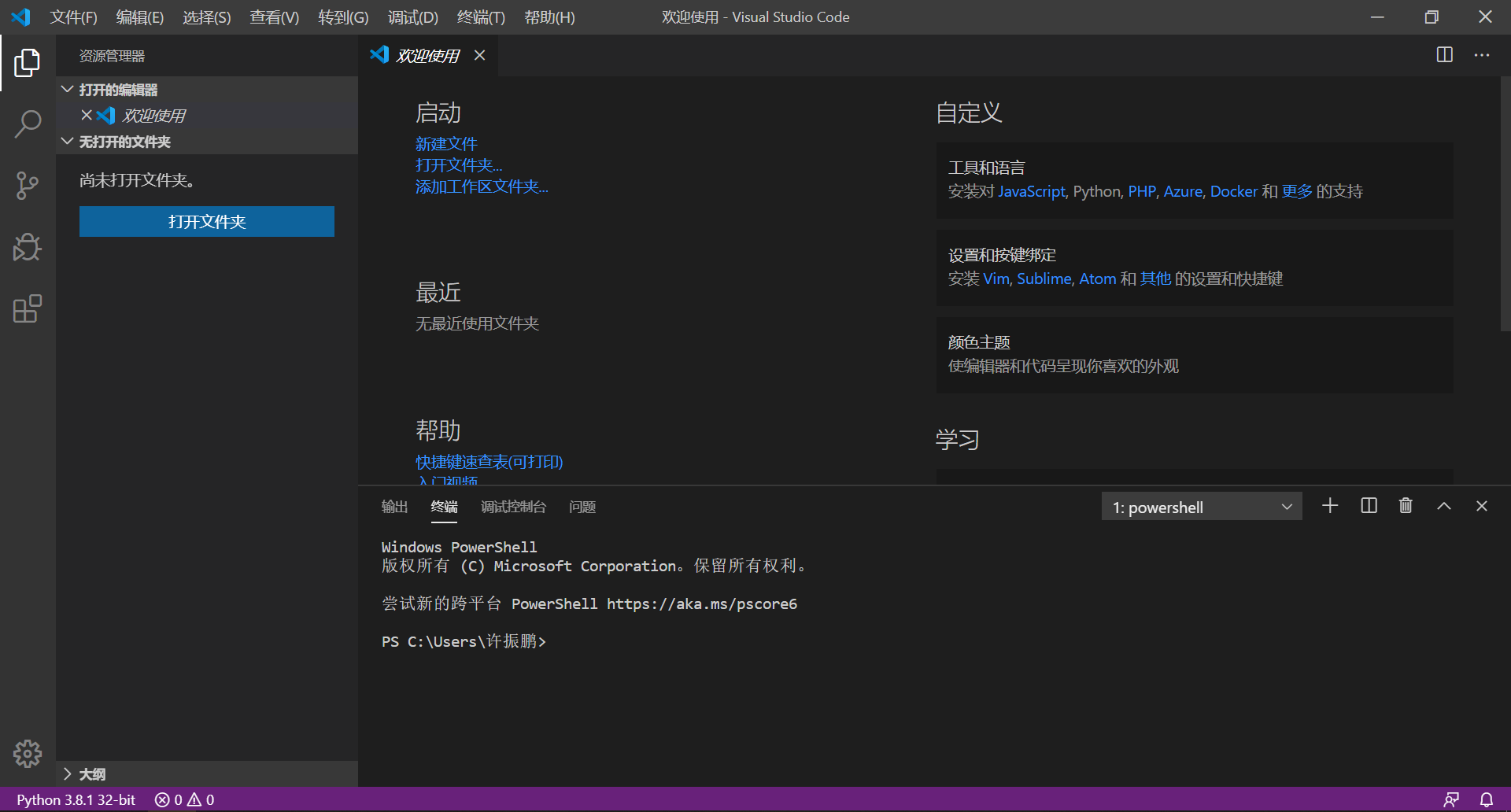Select the 欢迎使用 editor tab
Image resolution: width=1511 pixels, height=812 pixels.
[x=427, y=55]
